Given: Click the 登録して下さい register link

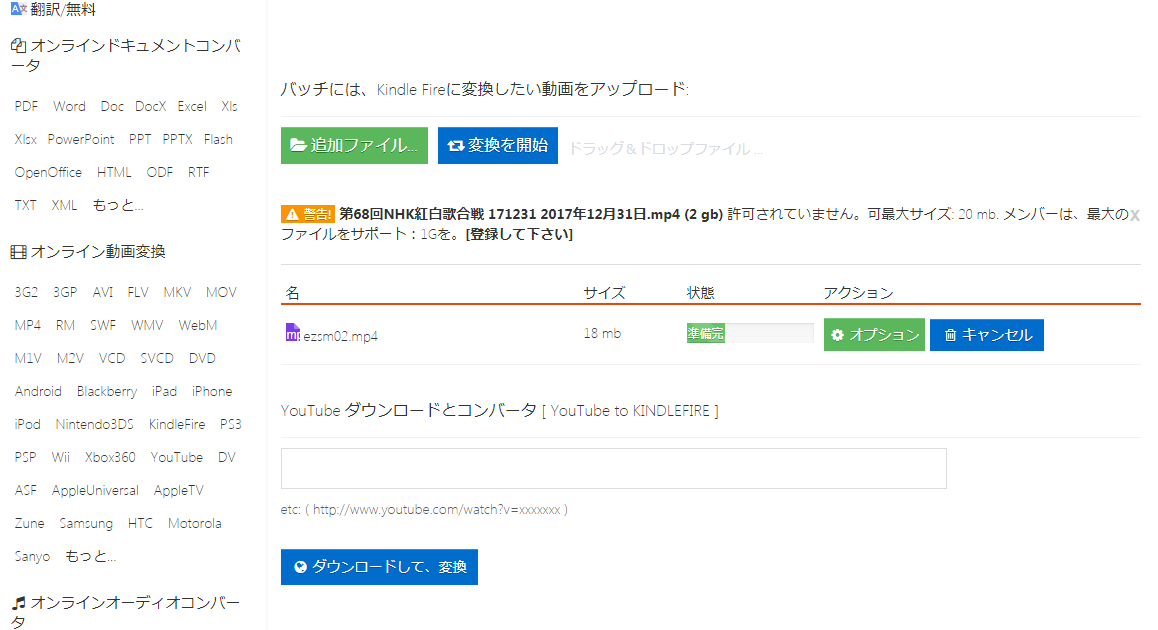Looking at the screenshot, I should pyautogui.click(x=519, y=234).
